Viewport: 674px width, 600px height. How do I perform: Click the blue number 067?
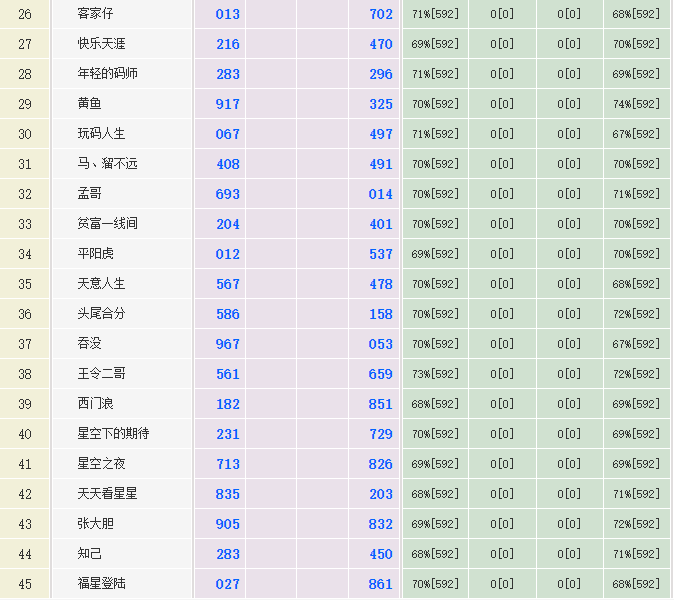click(x=228, y=134)
